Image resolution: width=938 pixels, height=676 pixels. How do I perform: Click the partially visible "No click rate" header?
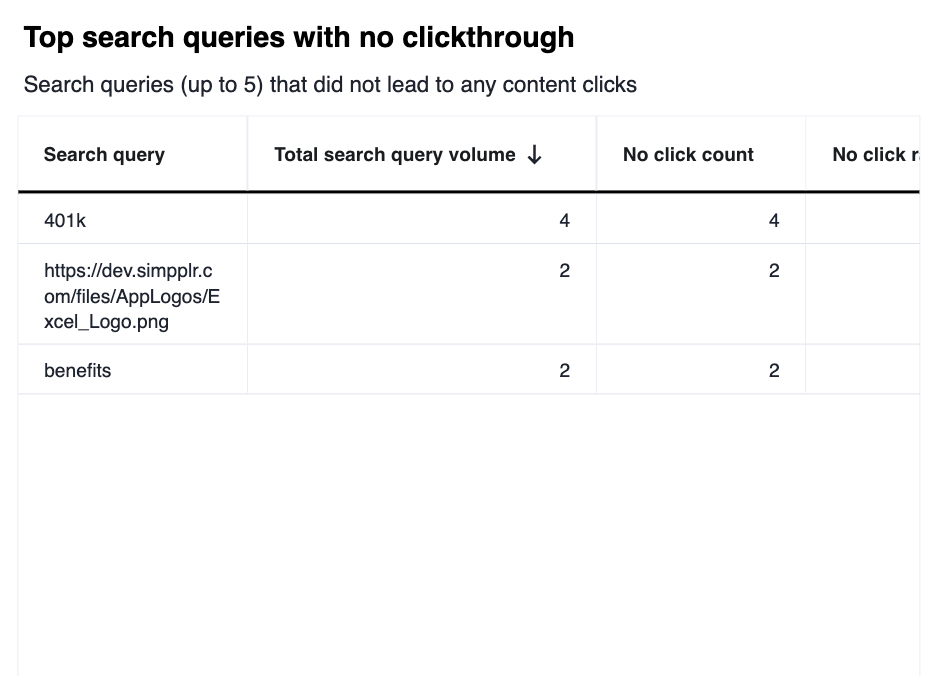point(875,155)
